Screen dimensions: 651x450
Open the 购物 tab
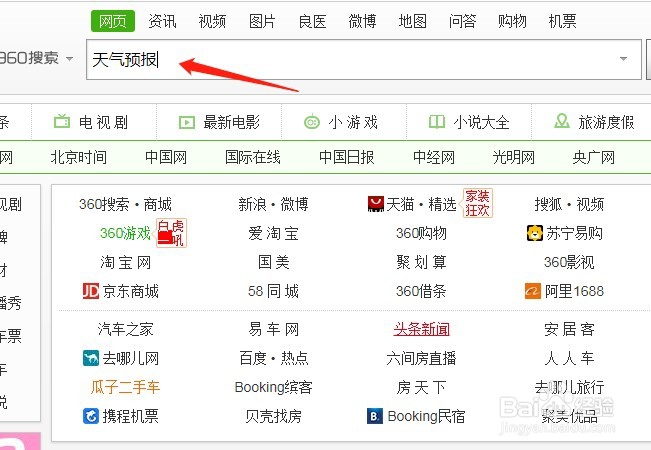point(512,21)
